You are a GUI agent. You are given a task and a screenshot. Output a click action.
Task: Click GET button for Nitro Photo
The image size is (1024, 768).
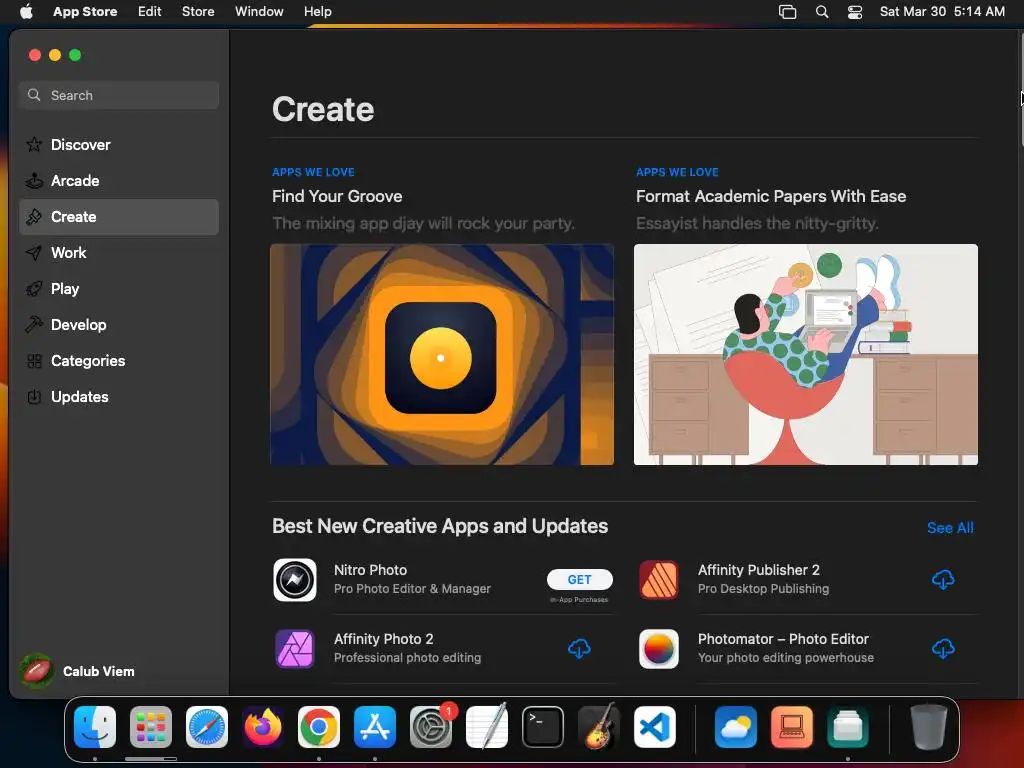[579, 579]
